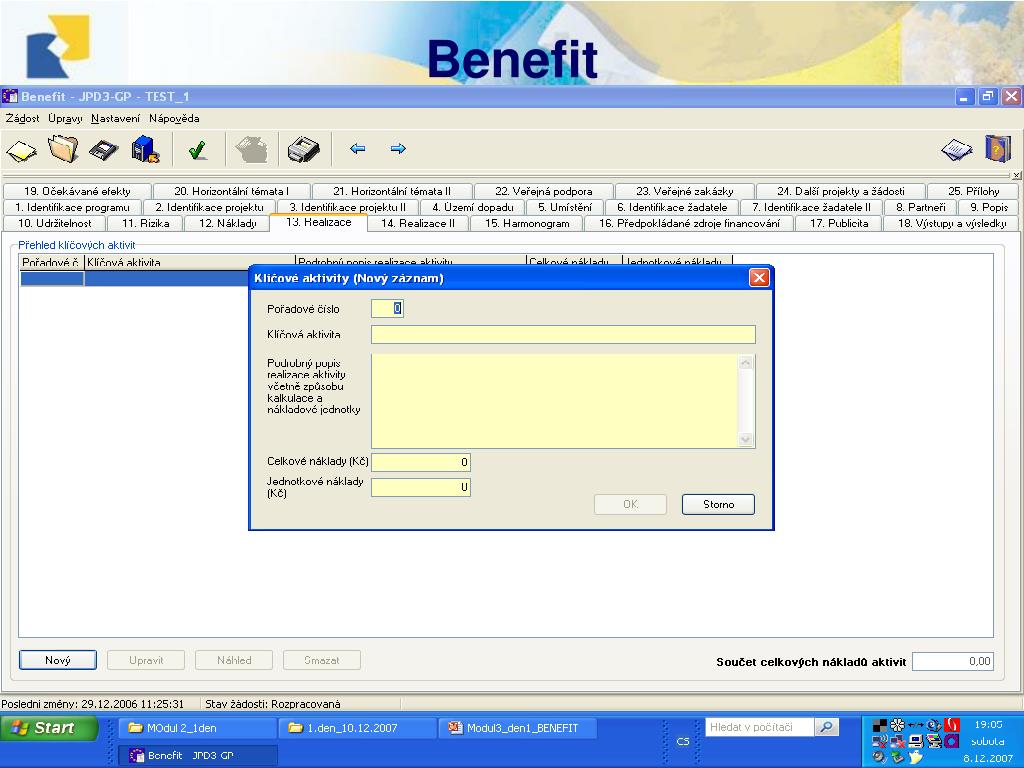Screen dimensions: 1024x768
Task: Click the Nový button
Action: (x=57, y=660)
